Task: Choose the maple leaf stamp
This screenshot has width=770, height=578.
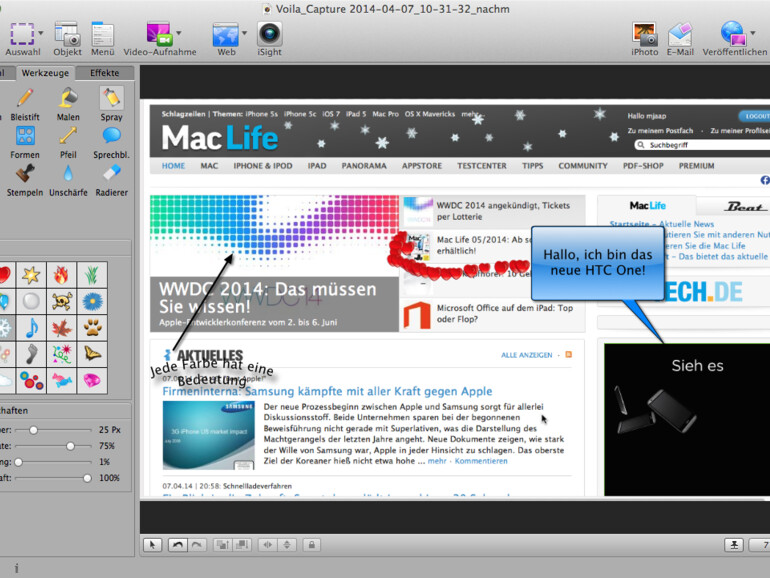Action: 61,328
